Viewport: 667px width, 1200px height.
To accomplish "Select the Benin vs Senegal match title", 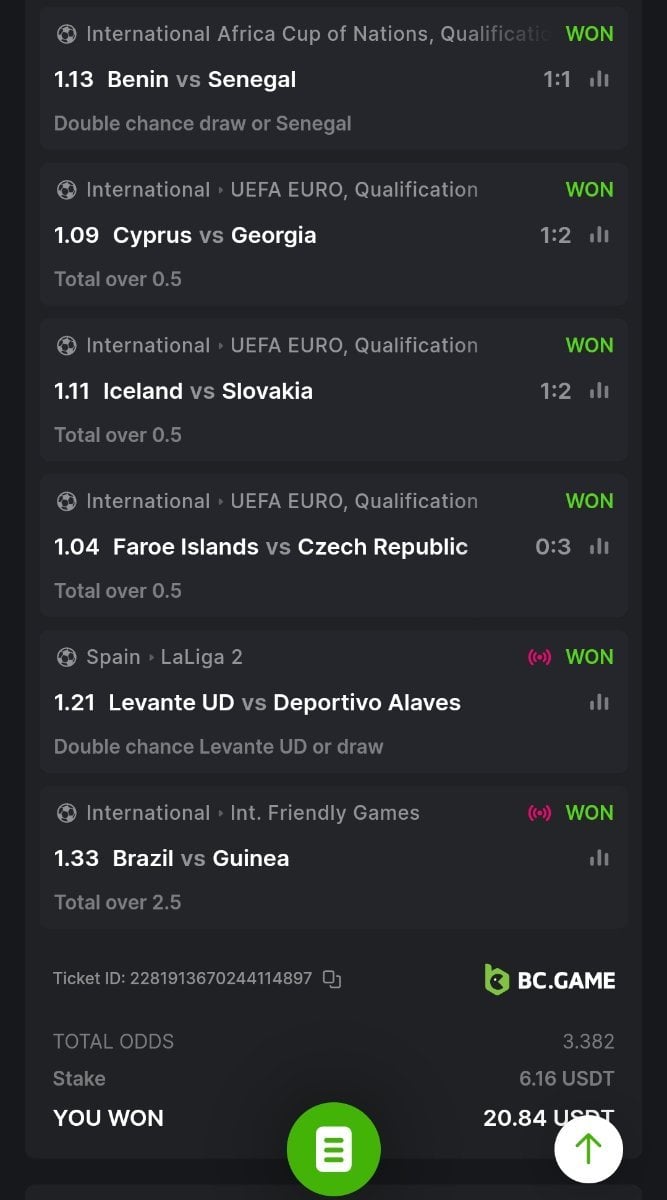I will [x=201, y=79].
